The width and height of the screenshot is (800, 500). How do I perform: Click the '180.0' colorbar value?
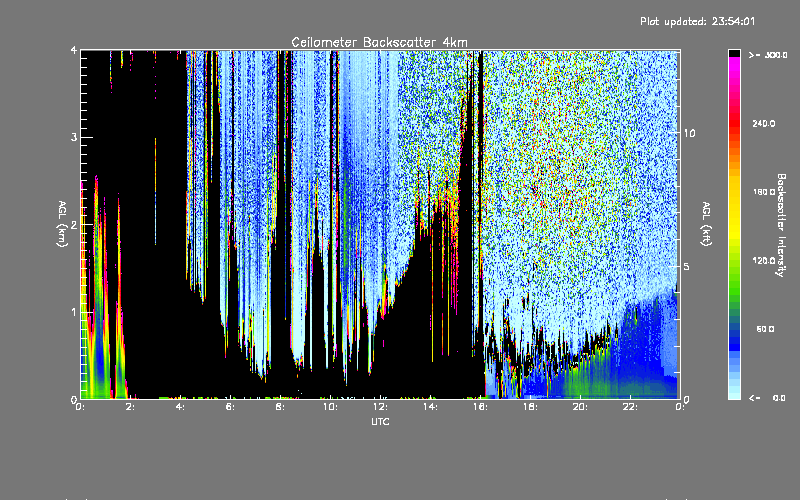(764, 192)
